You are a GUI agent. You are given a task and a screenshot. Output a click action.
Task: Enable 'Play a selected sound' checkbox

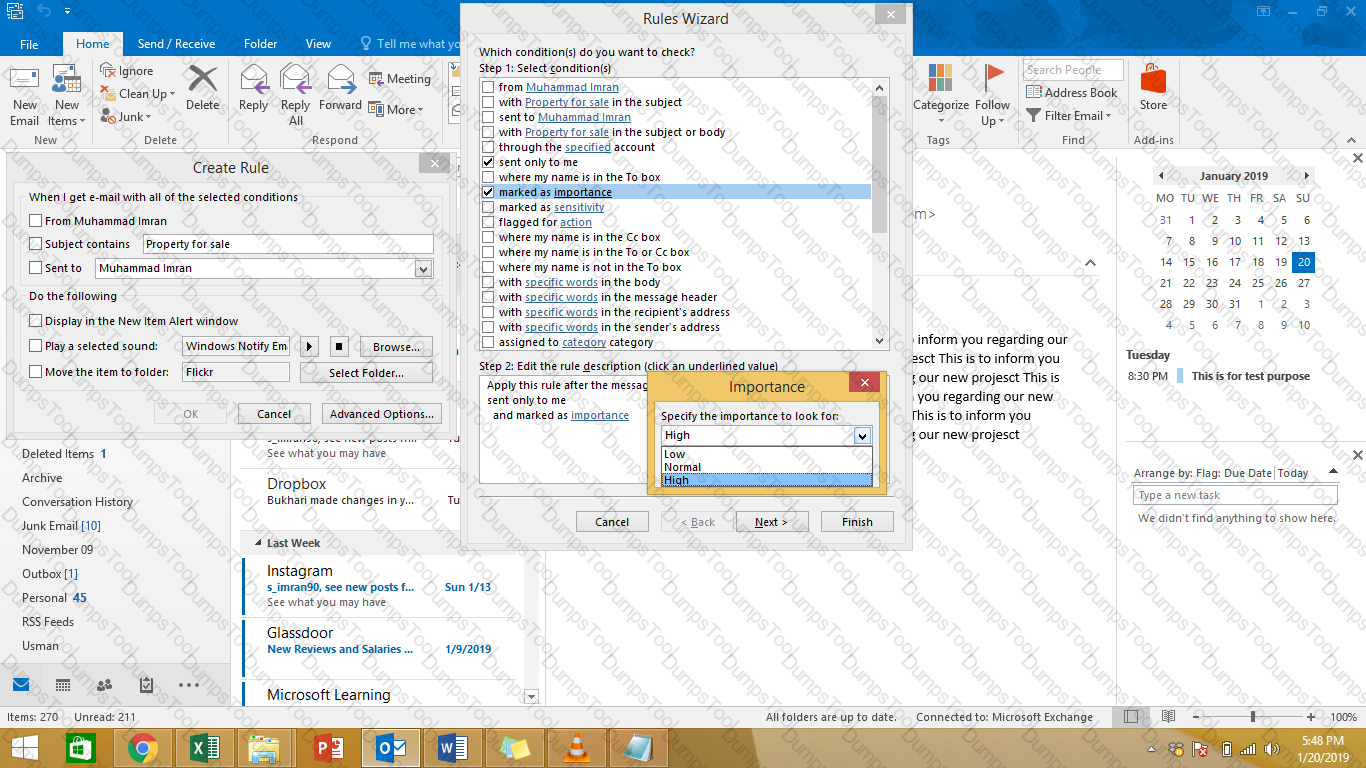pos(36,346)
